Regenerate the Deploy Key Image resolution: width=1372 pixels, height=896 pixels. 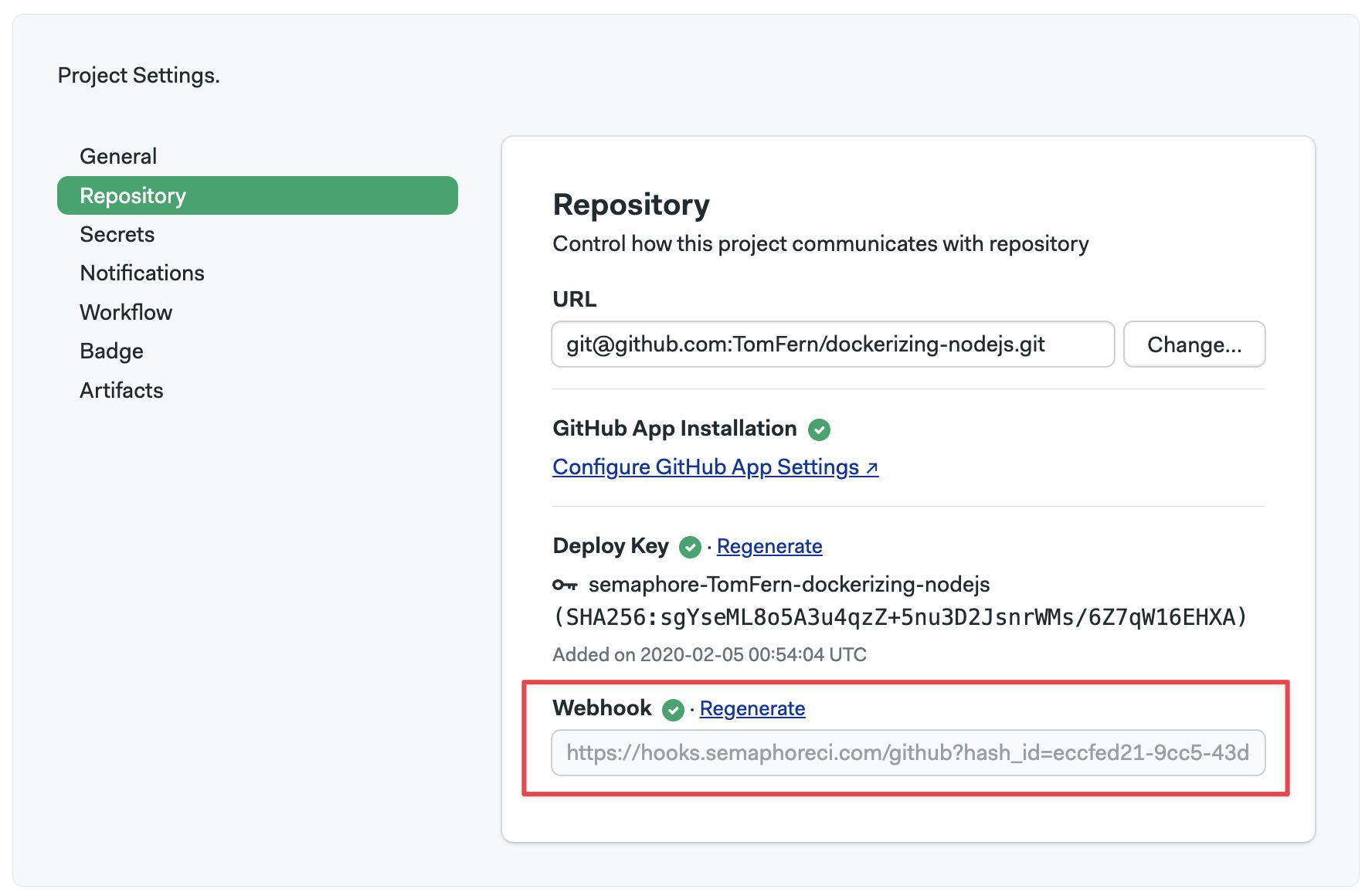coord(769,546)
